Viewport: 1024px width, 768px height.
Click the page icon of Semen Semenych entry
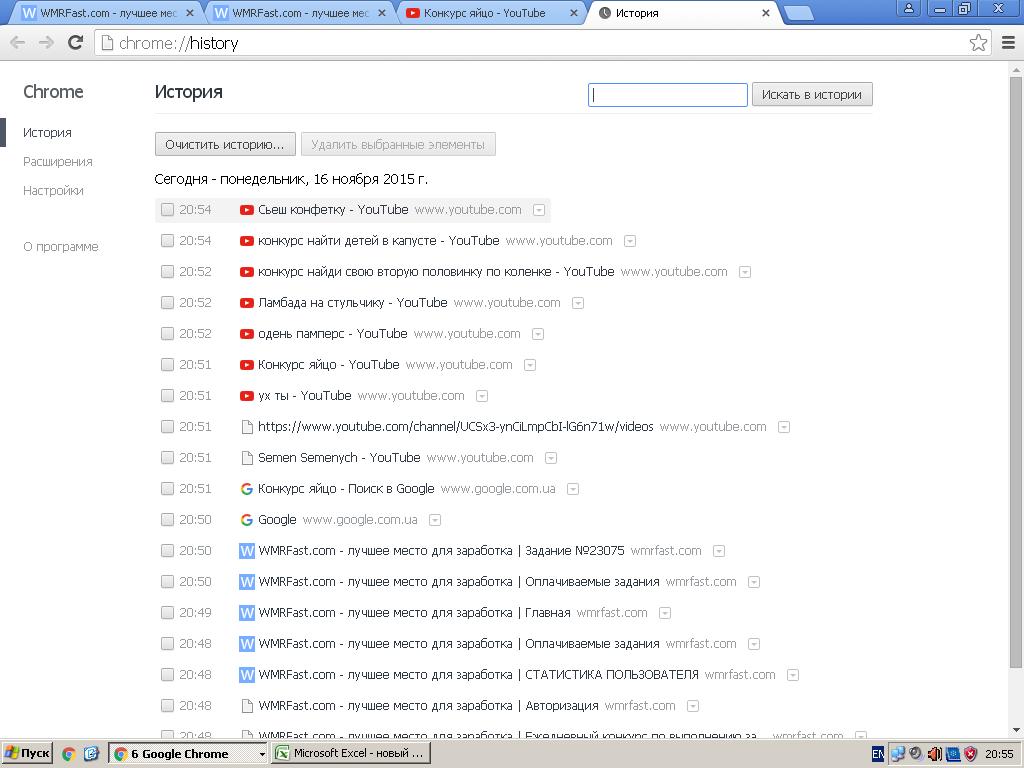(x=247, y=458)
